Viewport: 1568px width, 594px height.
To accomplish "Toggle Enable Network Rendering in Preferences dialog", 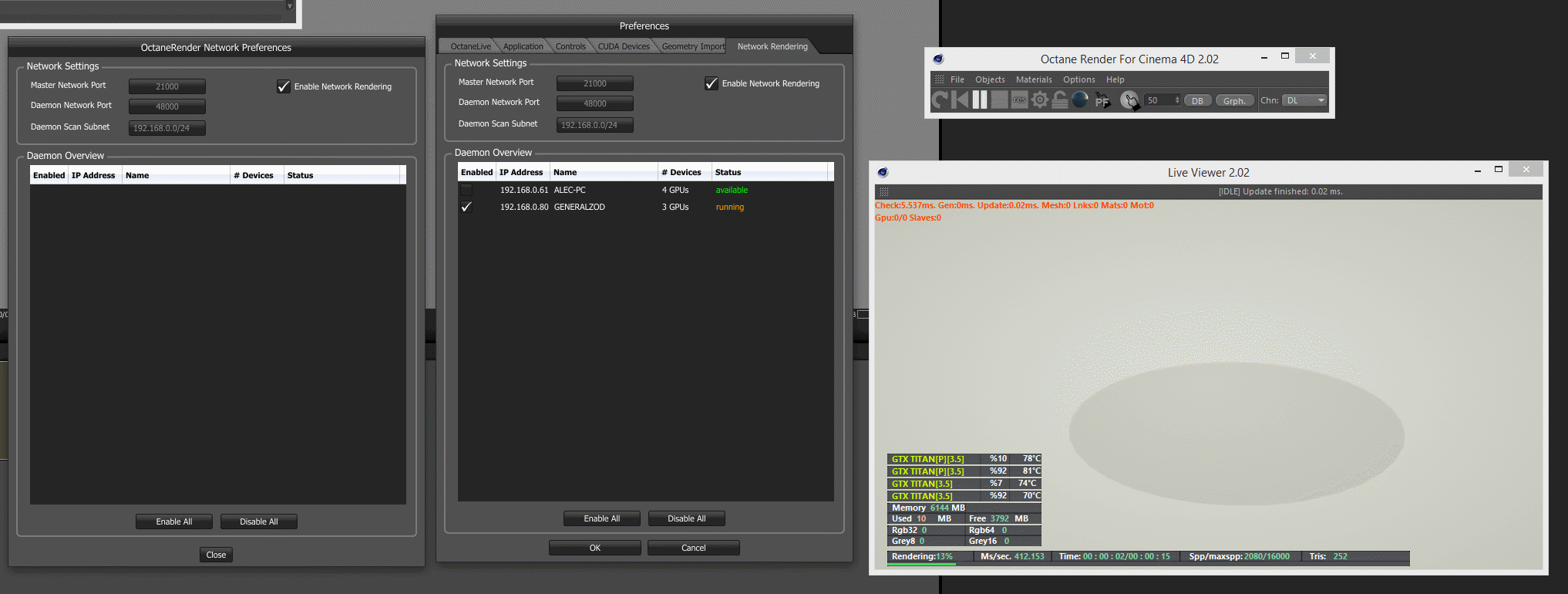I will tap(712, 83).
